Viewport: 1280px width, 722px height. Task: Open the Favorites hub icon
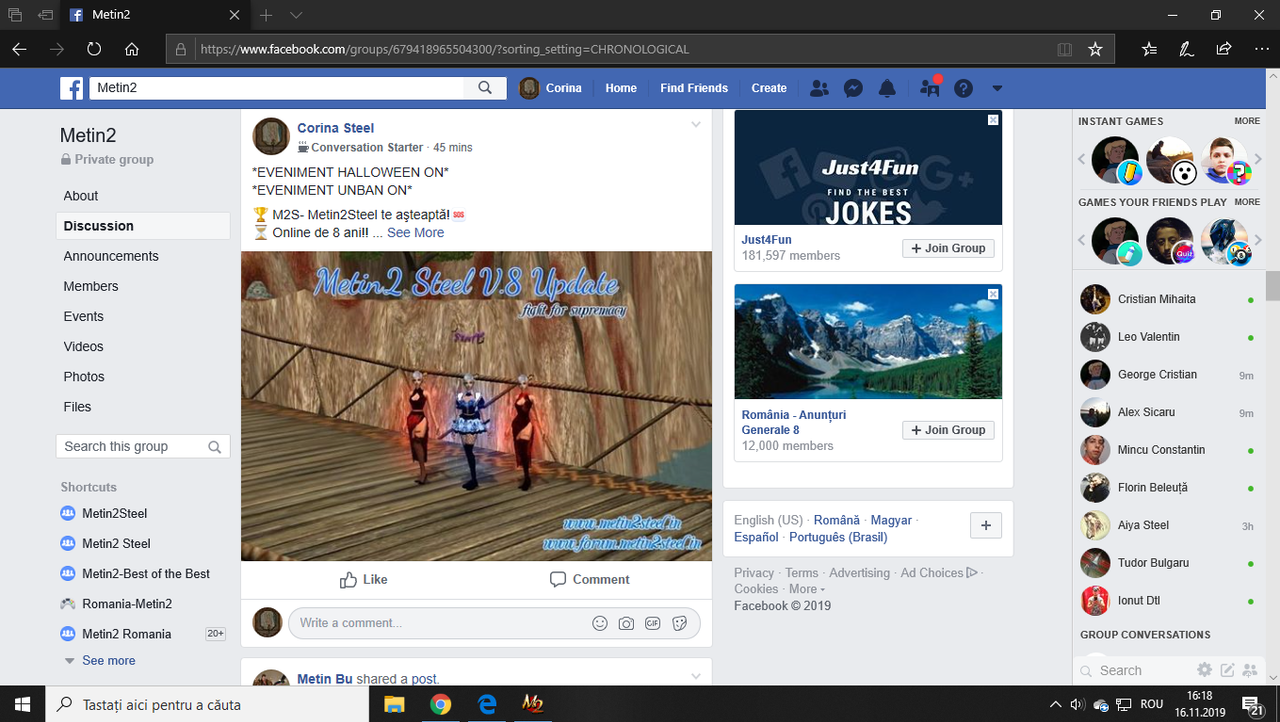click(x=1149, y=49)
